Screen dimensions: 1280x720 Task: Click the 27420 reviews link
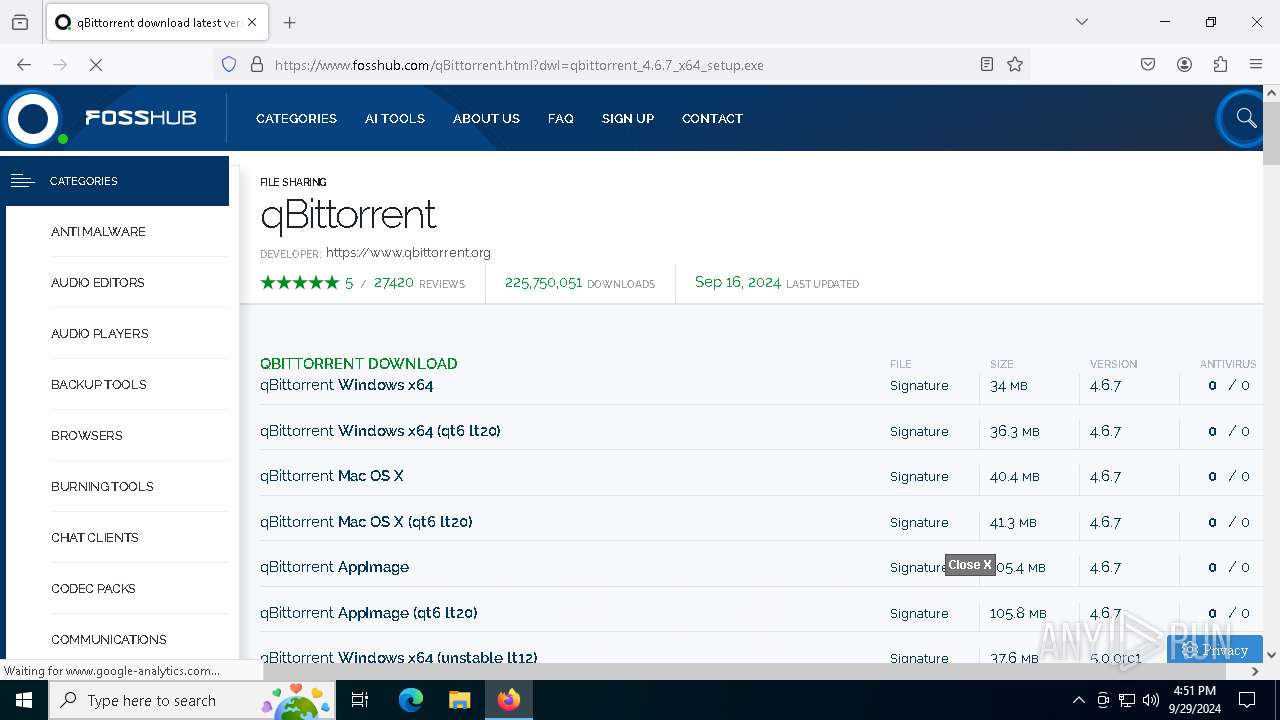coord(419,283)
